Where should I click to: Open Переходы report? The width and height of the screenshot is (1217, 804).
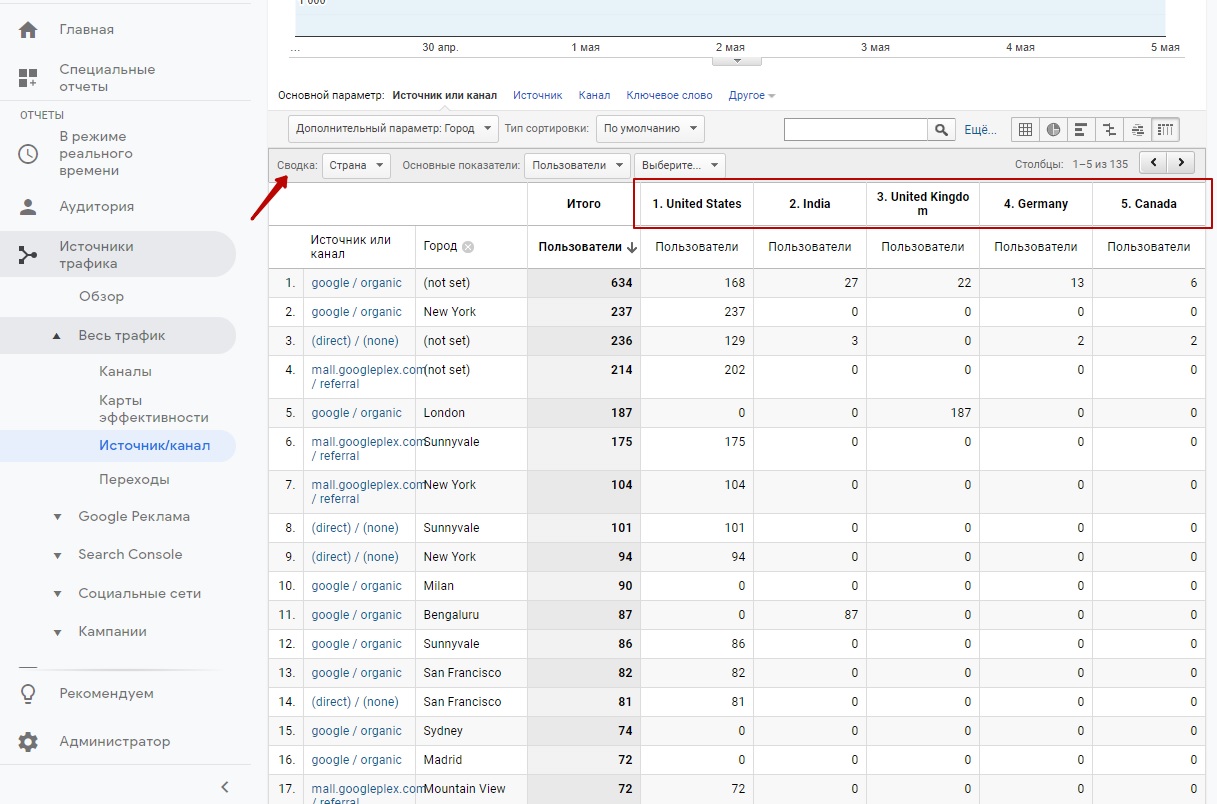tap(134, 479)
